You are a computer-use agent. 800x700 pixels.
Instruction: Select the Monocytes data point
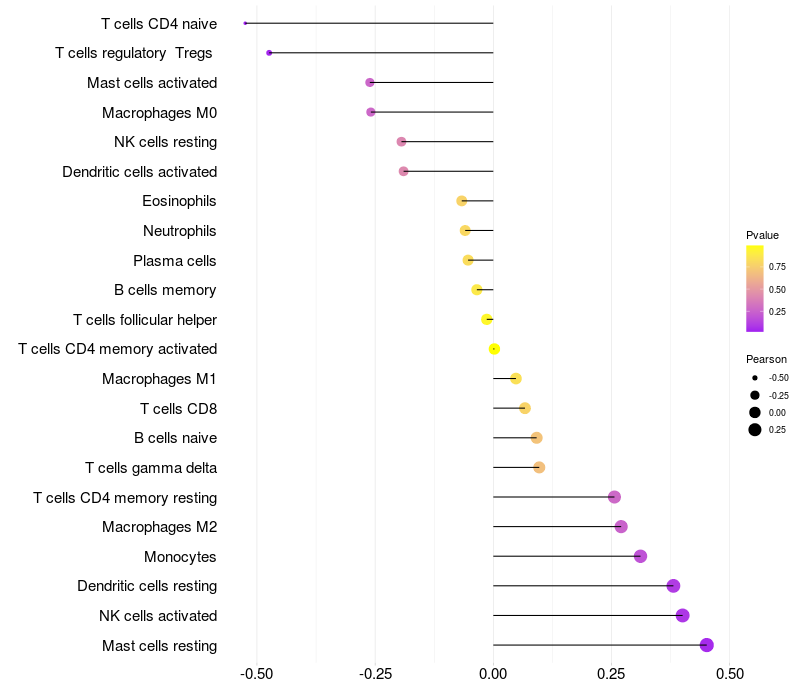tap(640, 556)
